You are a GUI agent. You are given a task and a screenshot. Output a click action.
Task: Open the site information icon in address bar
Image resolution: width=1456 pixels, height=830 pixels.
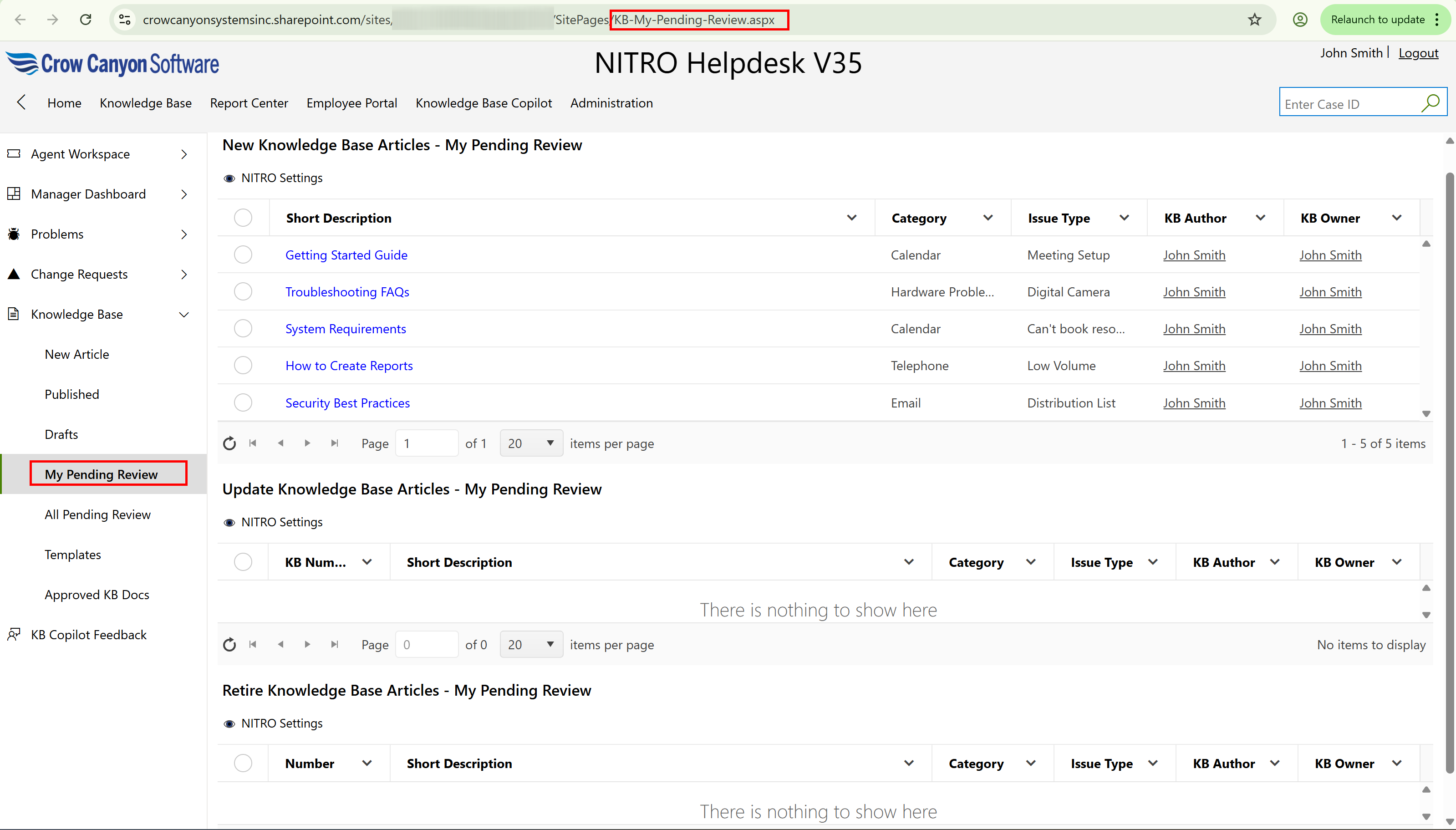pyautogui.click(x=125, y=20)
